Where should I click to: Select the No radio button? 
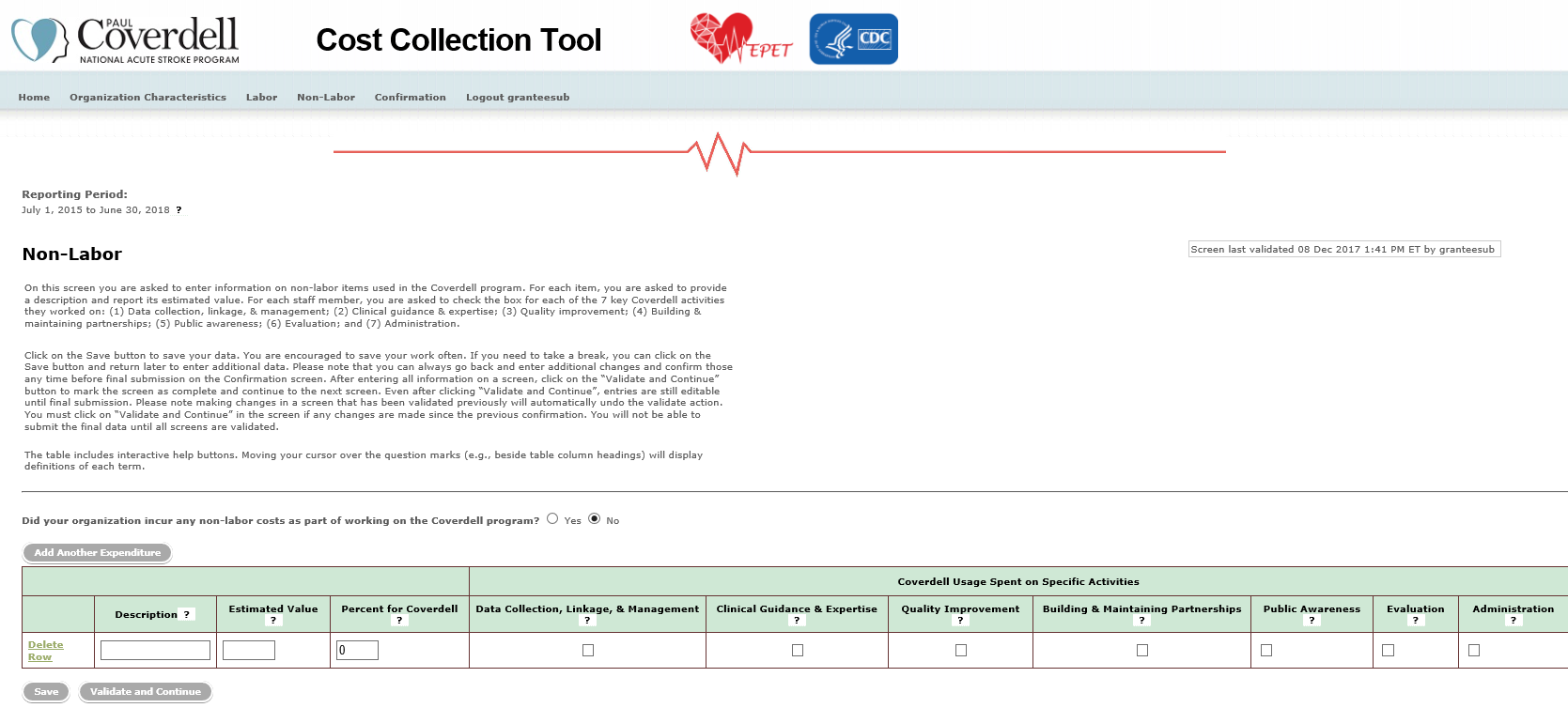594,518
